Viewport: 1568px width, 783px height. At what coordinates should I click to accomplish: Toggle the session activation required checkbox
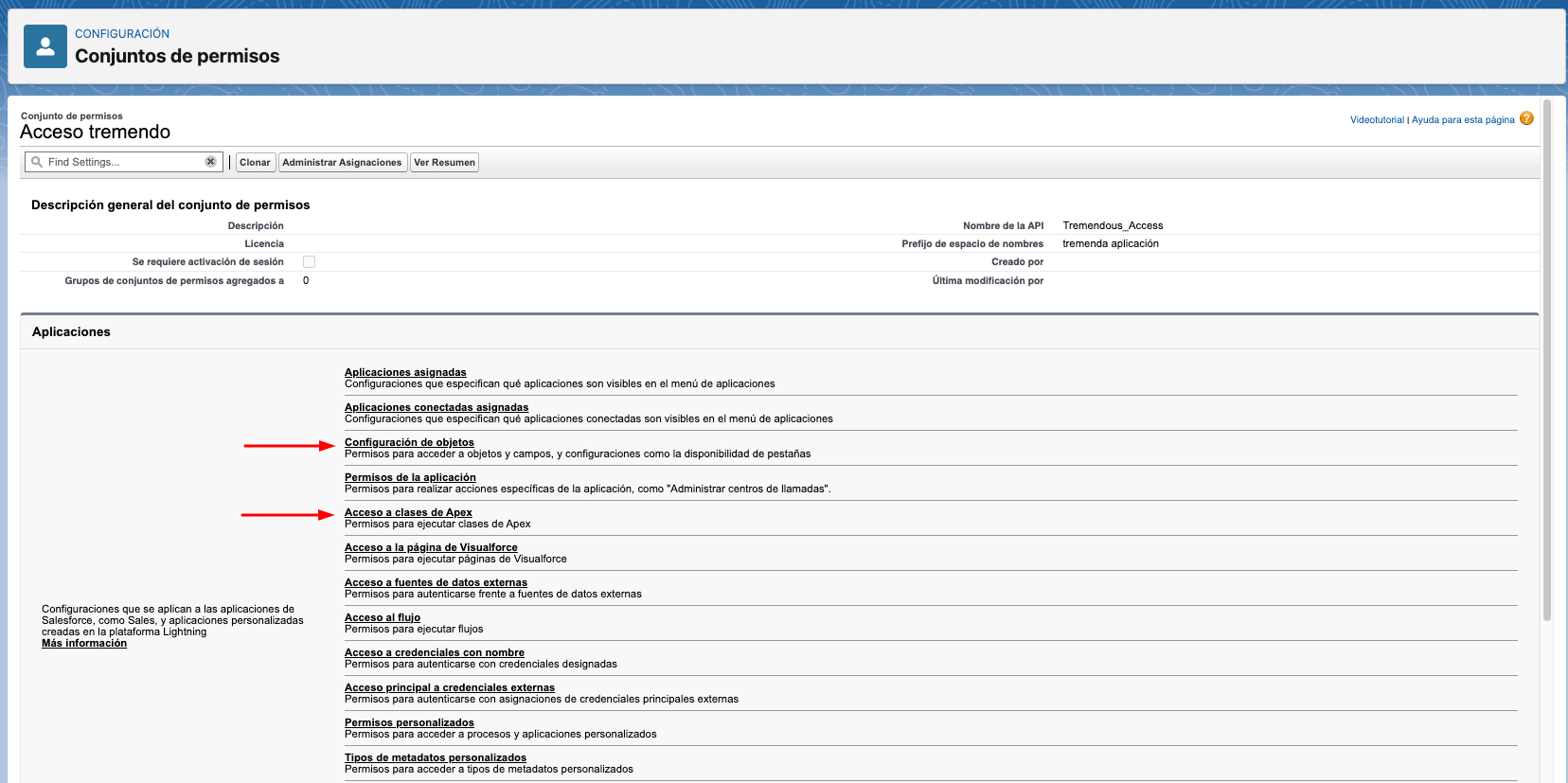[309, 262]
